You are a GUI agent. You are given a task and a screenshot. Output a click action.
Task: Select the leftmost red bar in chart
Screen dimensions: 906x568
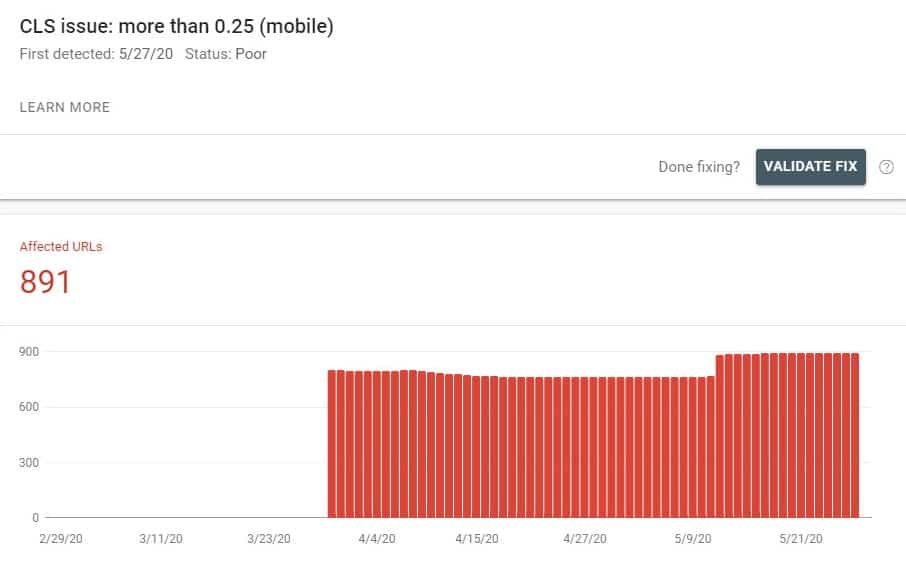tap(332, 444)
